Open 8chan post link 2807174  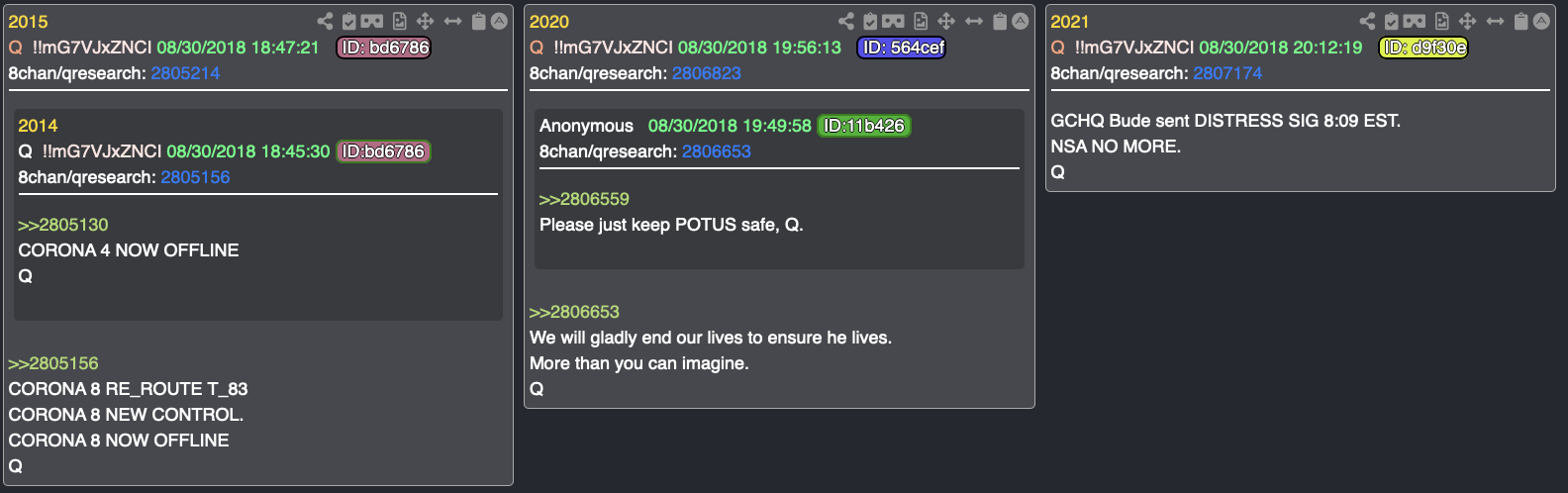[1227, 73]
